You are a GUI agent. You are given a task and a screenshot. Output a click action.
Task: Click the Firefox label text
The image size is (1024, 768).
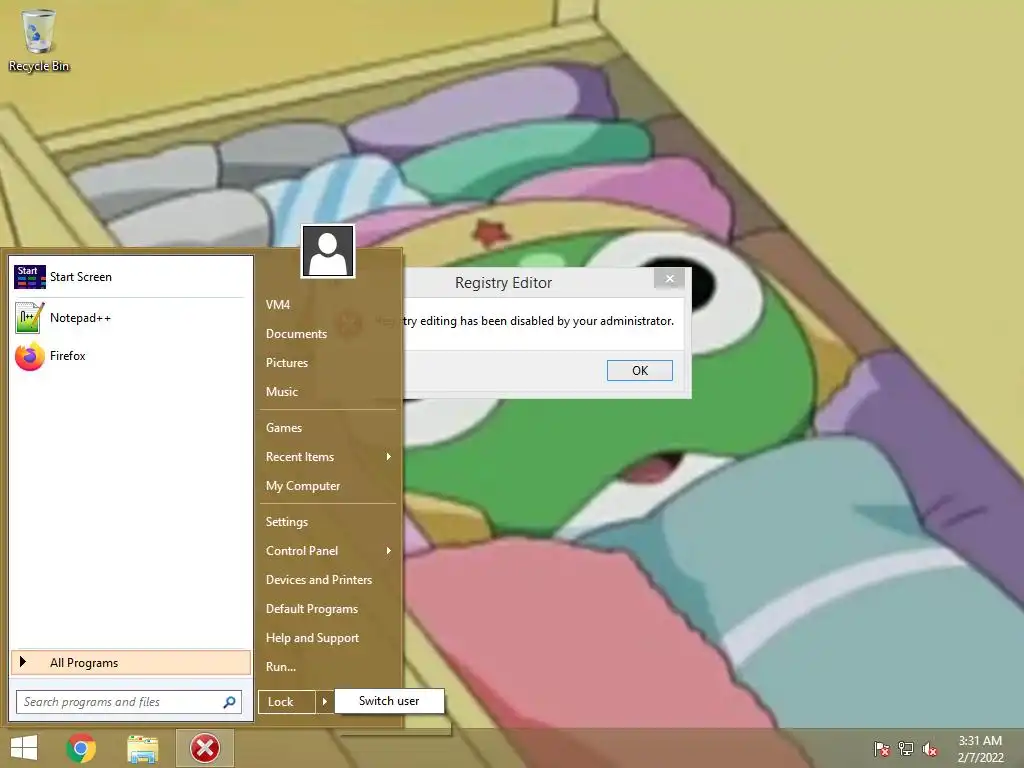68,356
